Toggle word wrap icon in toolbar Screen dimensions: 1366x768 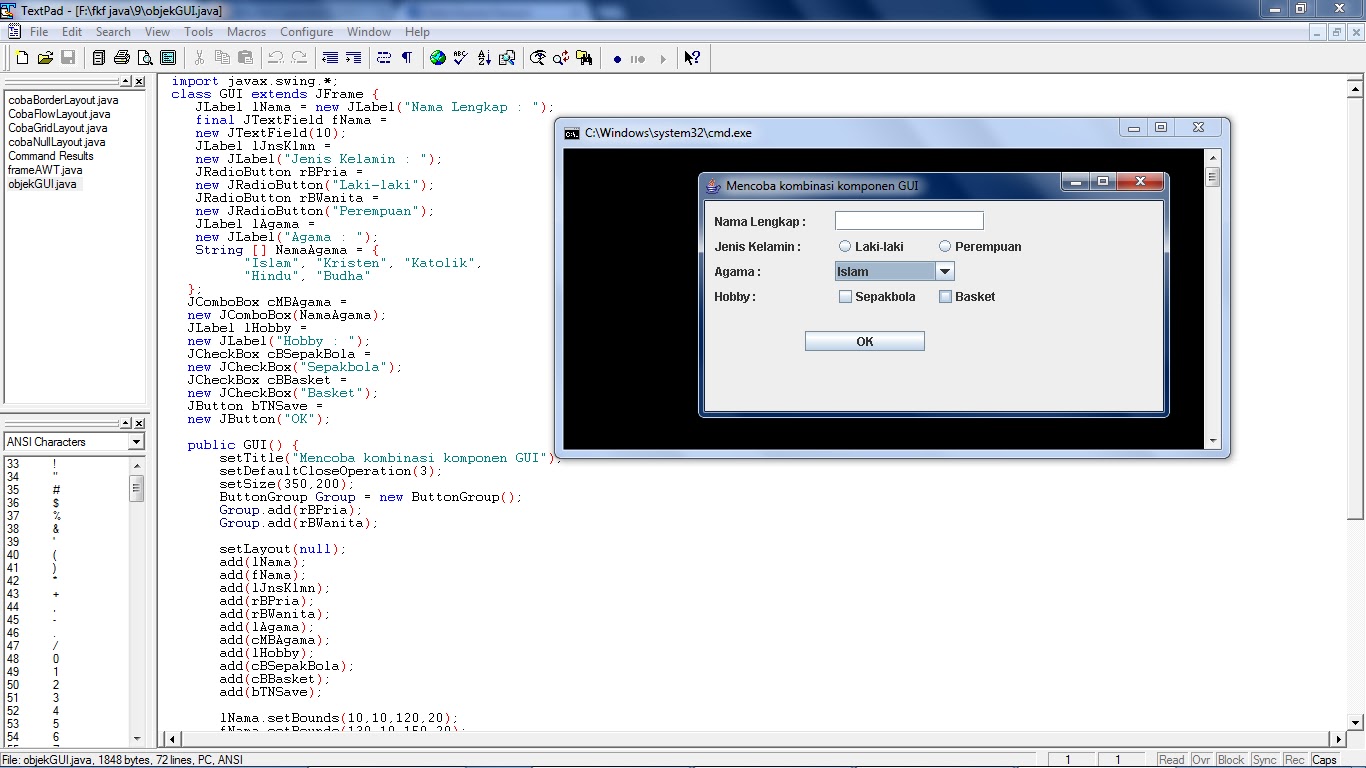point(384,58)
